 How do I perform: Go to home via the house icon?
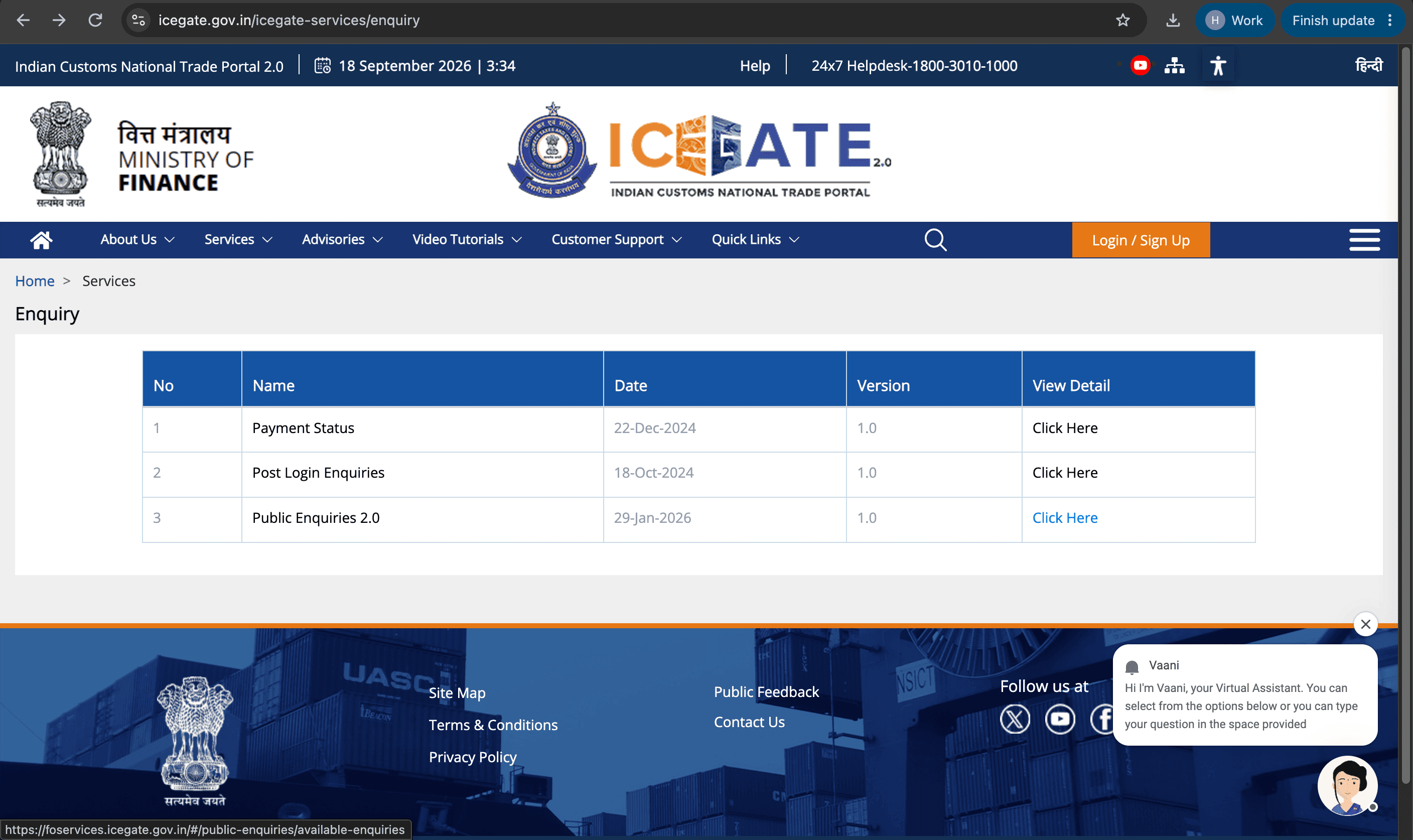click(x=41, y=240)
